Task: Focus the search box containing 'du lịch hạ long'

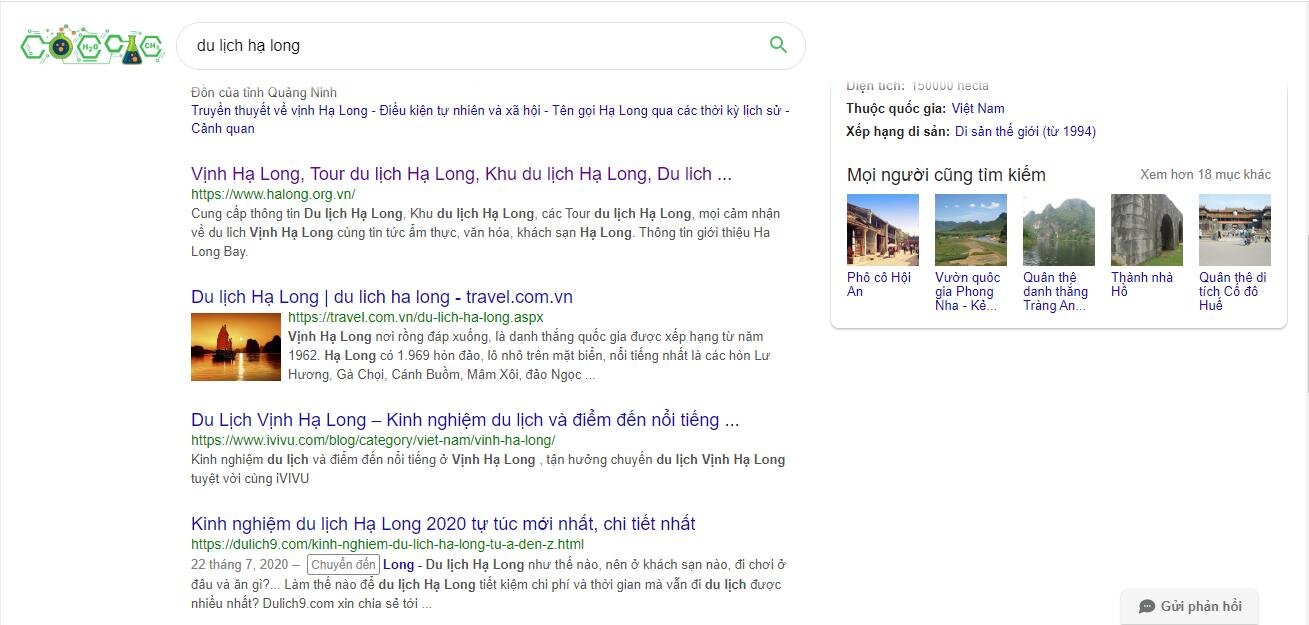Action: [490, 45]
